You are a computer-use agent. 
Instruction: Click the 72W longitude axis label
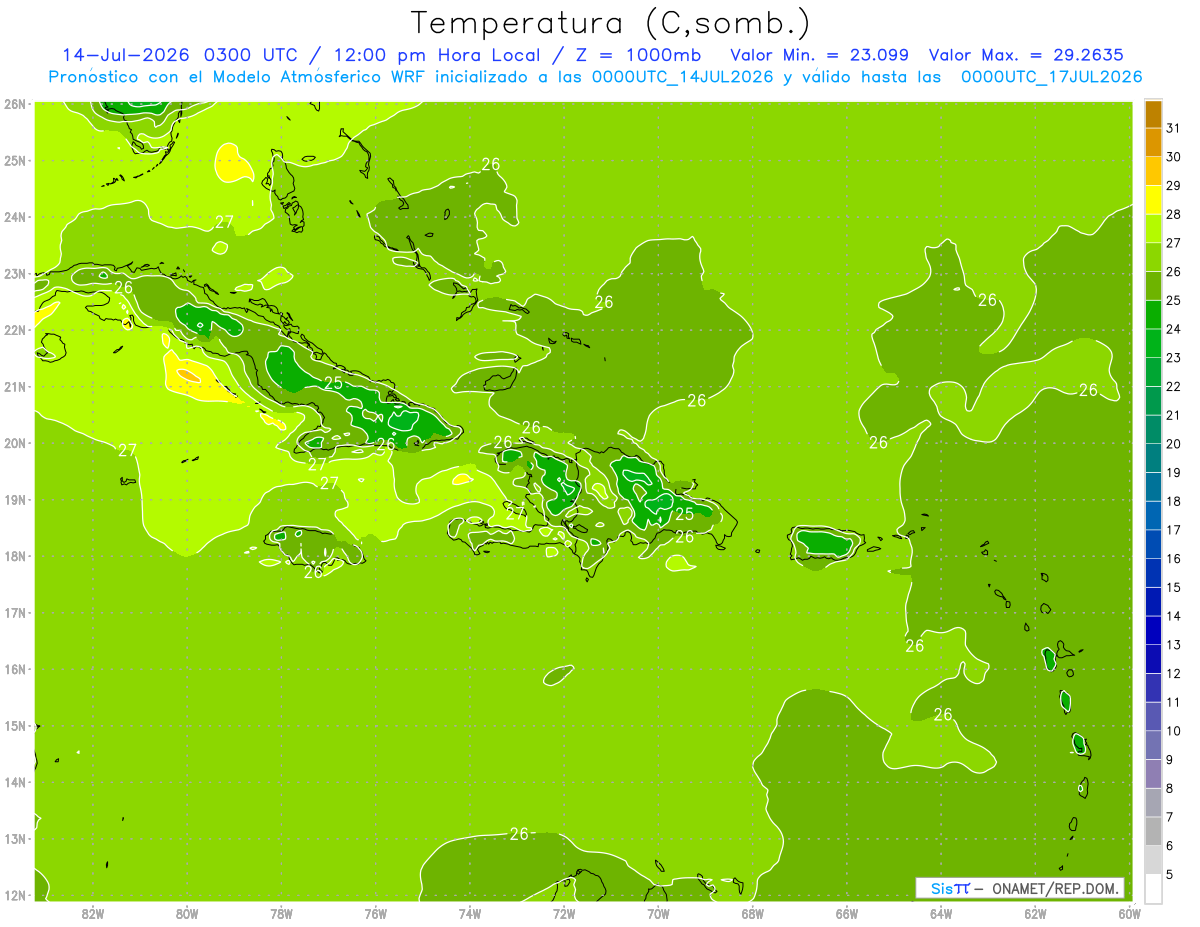tap(564, 912)
